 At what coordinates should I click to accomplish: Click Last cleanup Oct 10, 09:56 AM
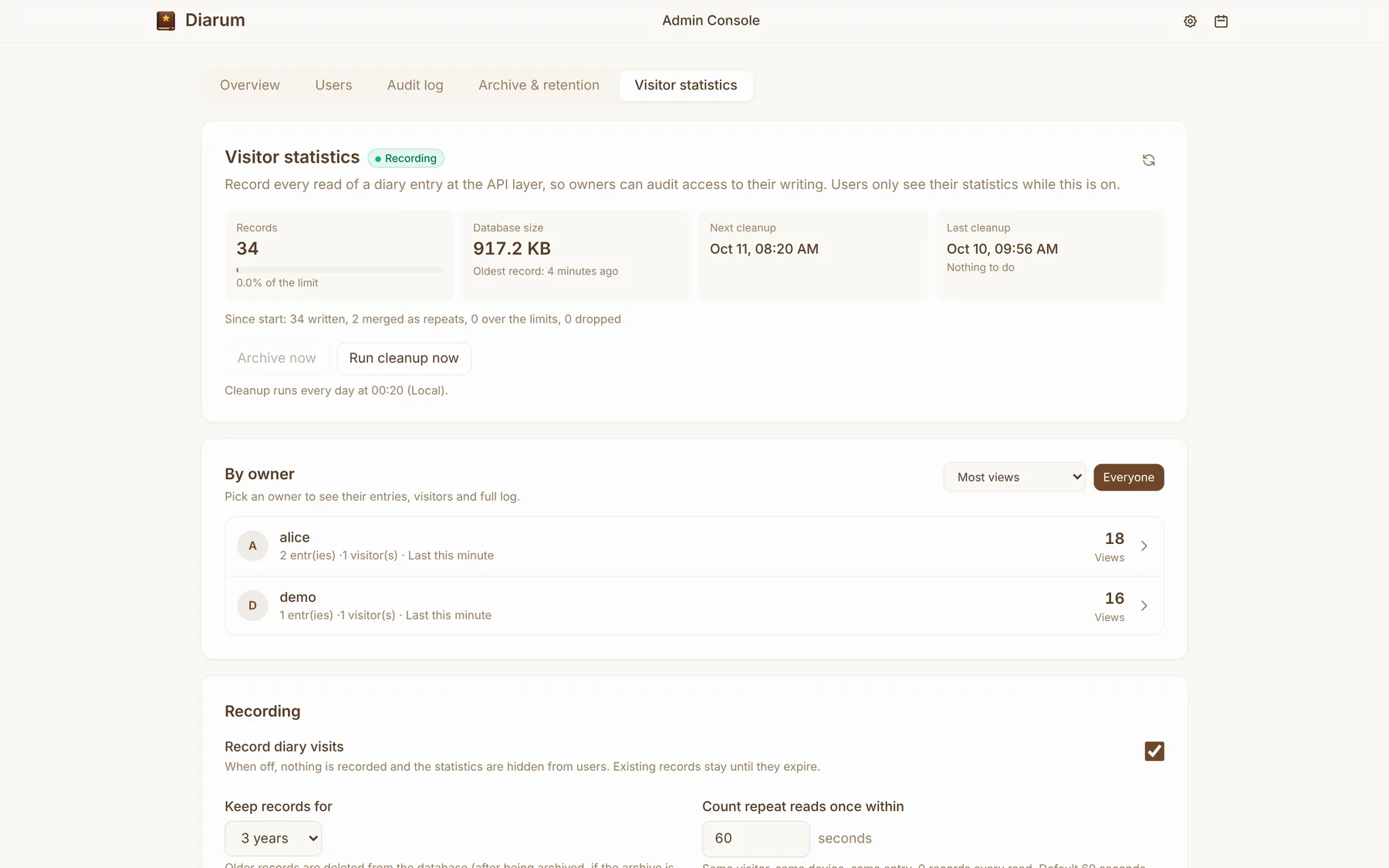pos(1002,249)
